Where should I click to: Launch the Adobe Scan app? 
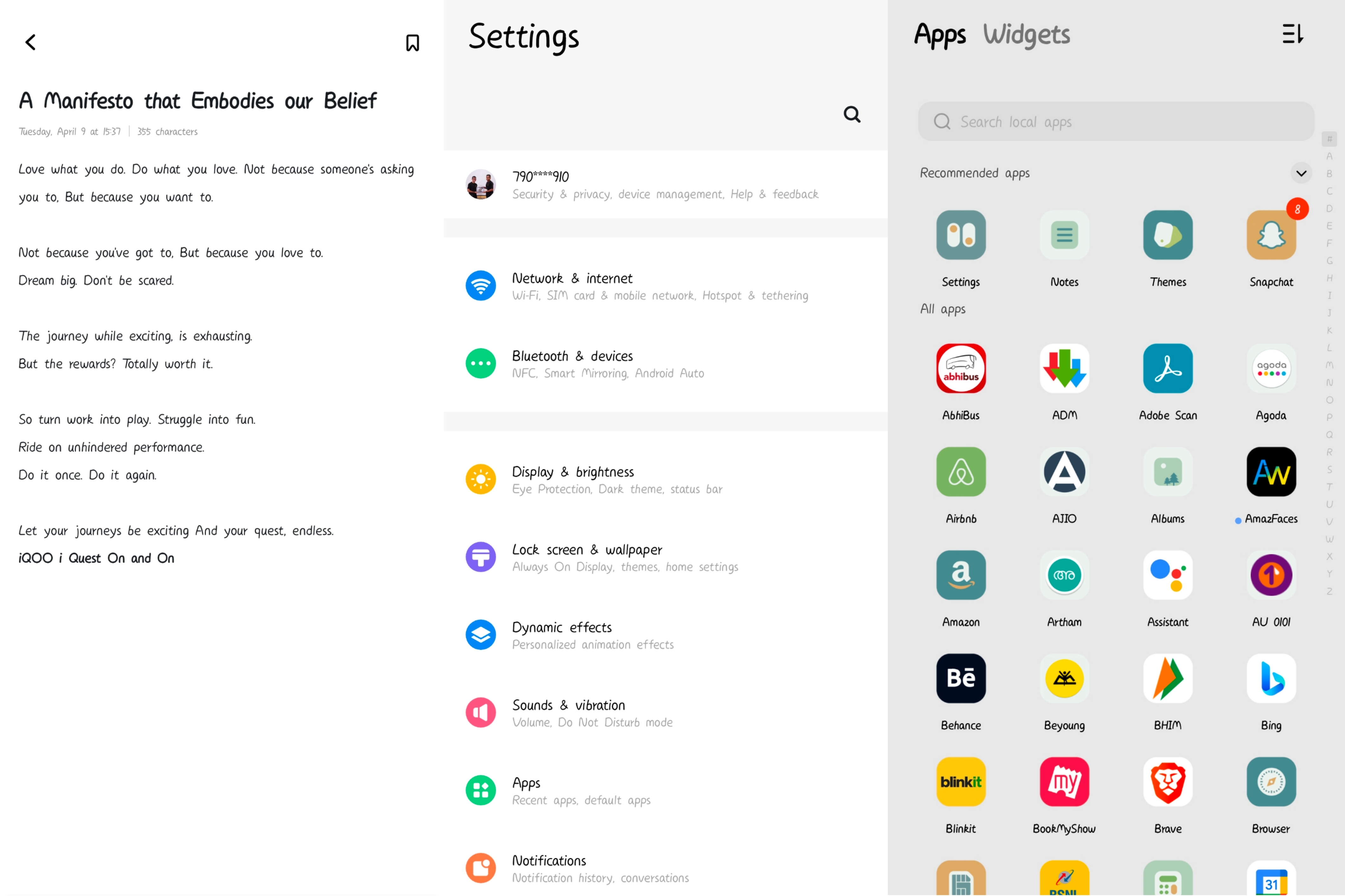tap(1167, 368)
